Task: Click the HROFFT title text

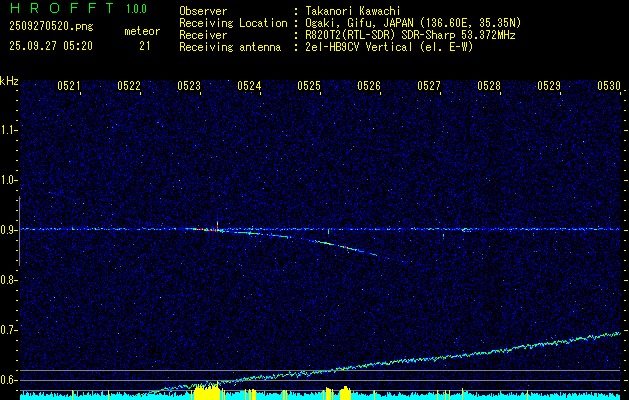Action: pos(53,9)
